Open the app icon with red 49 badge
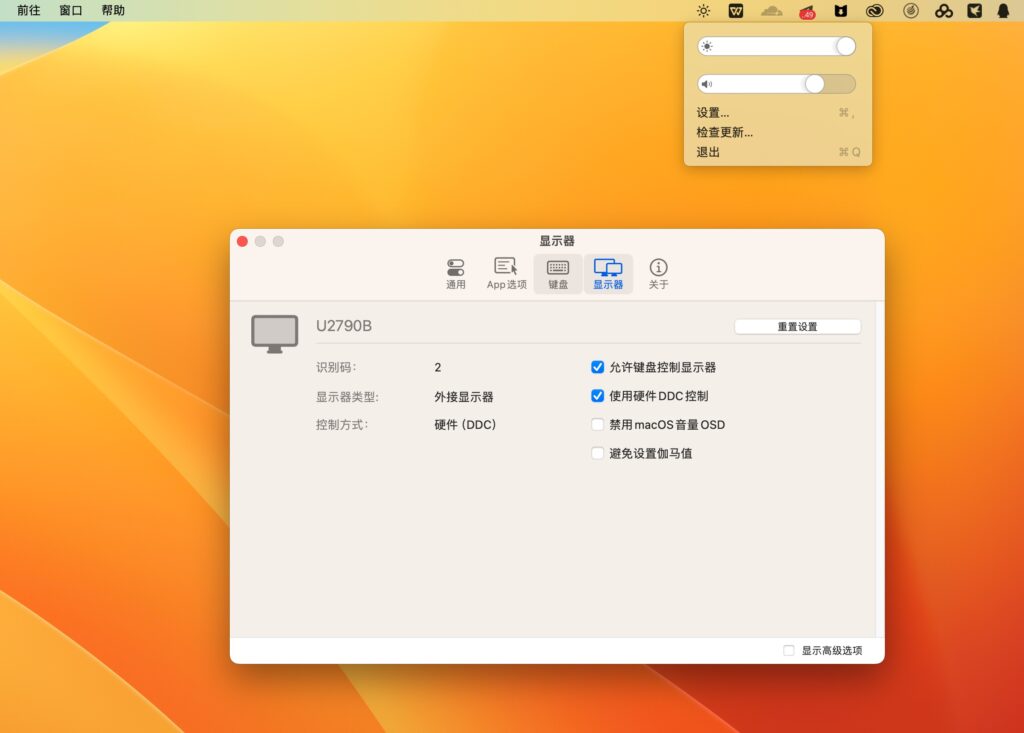1024x733 pixels. [805, 11]
